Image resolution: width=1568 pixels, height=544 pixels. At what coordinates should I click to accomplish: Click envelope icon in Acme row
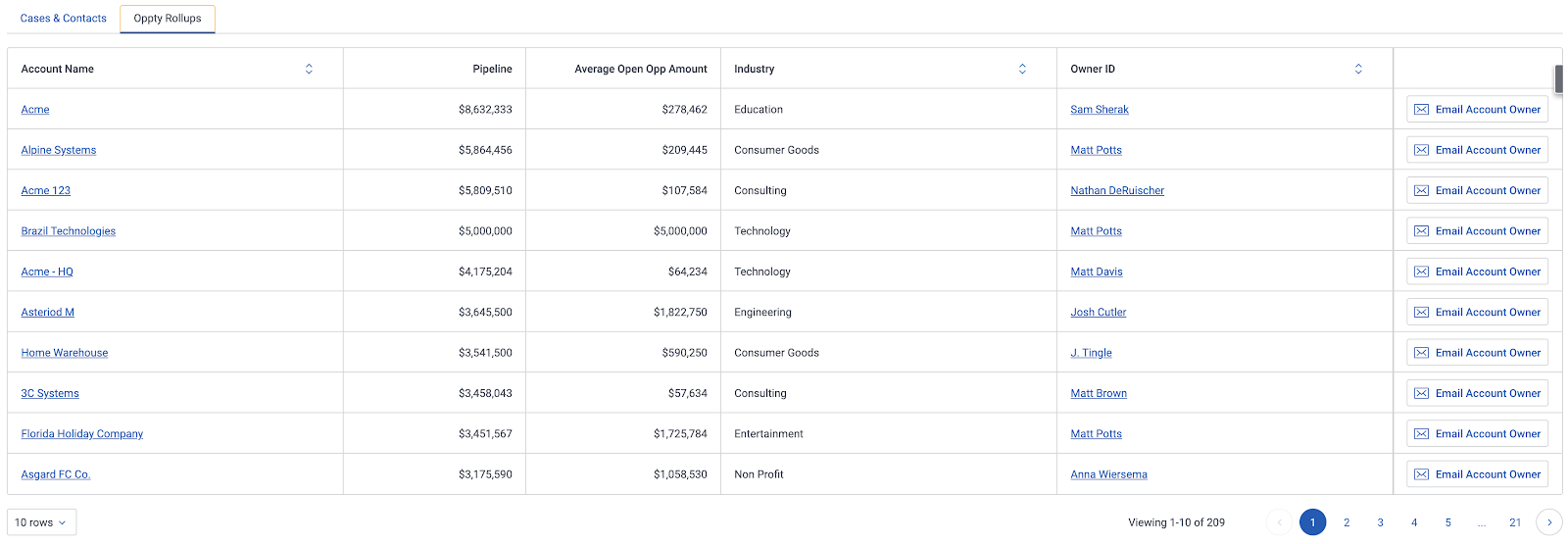(1421, 110)
